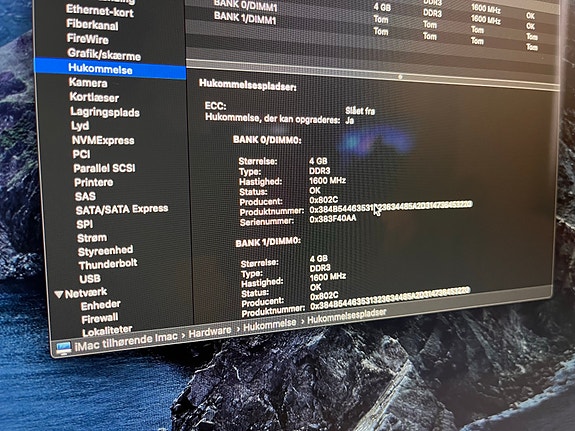Click Hardware in the path bar

point(210,332)
